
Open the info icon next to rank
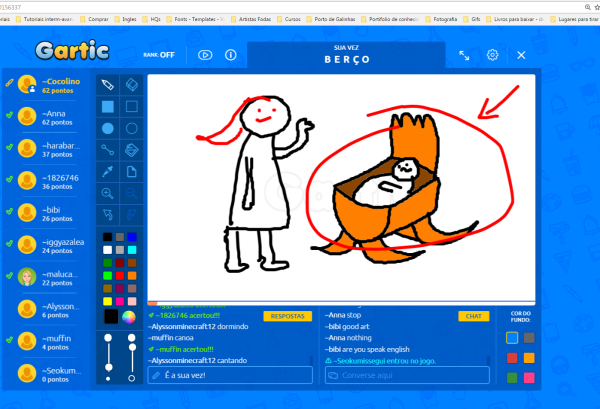point(230,55)
